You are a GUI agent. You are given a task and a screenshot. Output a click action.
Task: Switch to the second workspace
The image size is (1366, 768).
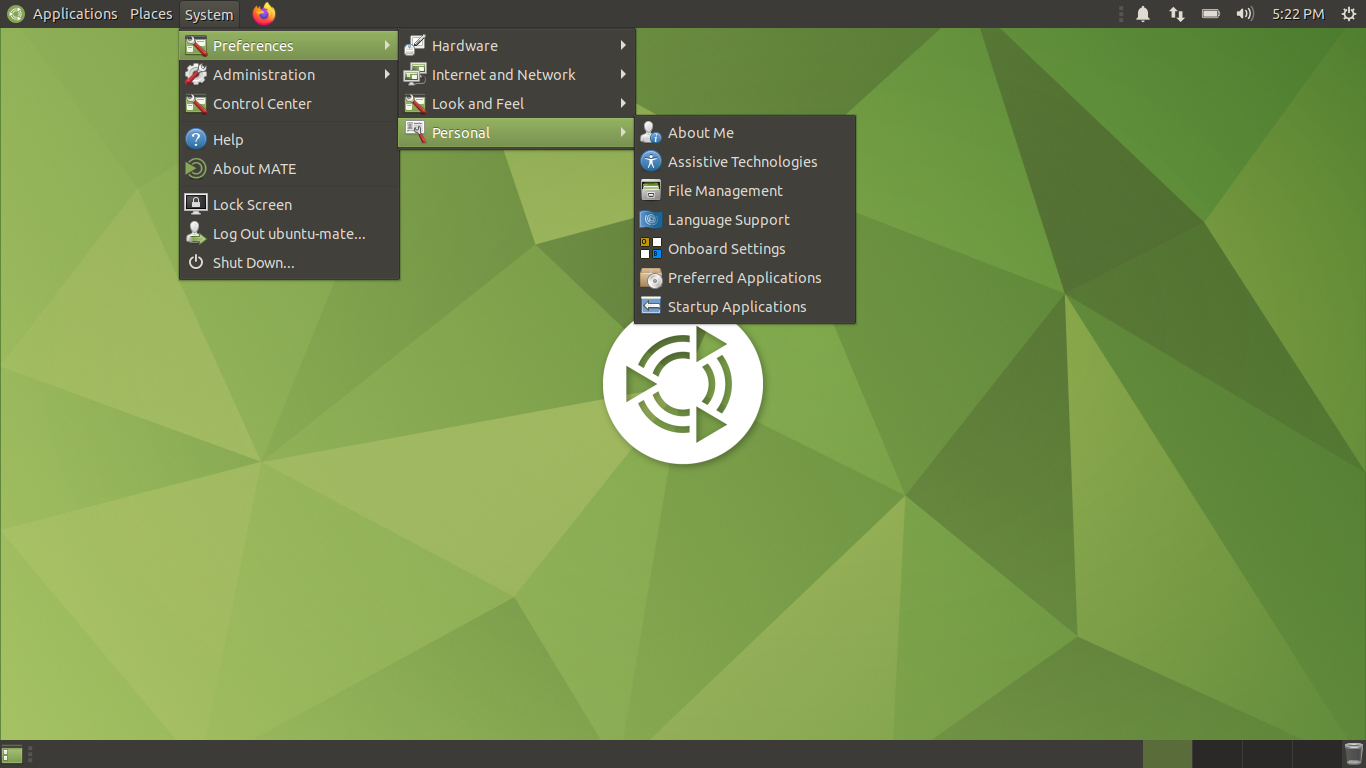pos(1217,754)
